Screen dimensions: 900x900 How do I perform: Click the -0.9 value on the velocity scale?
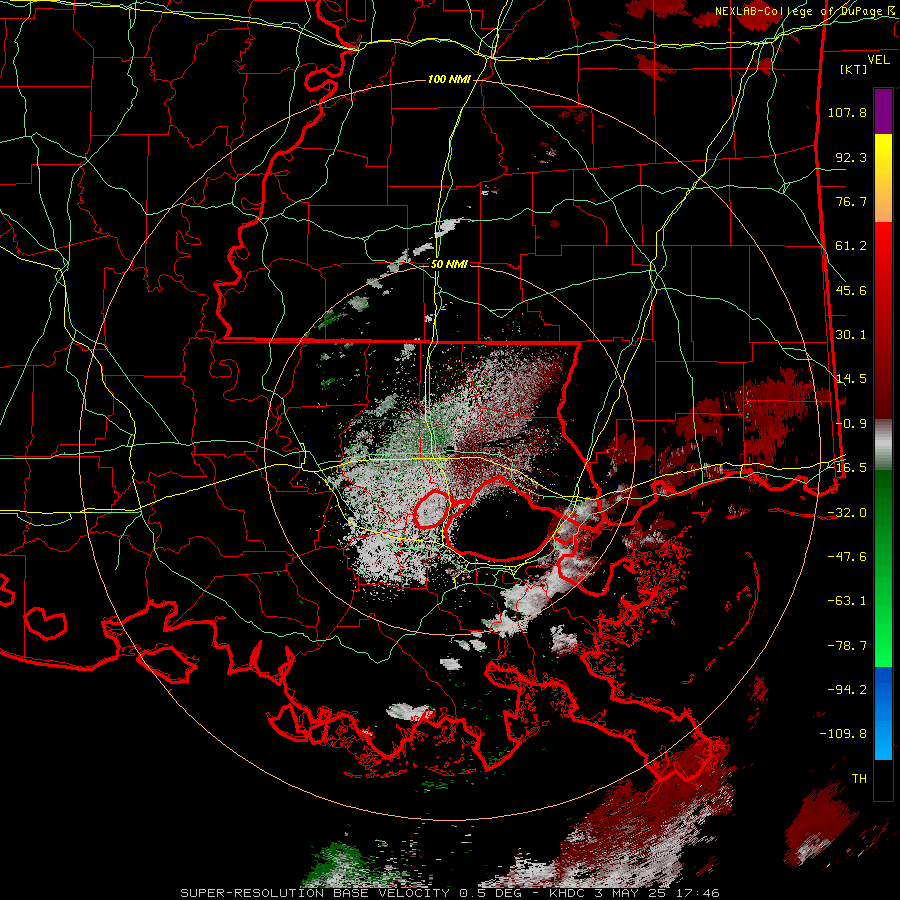pos(851,424)
